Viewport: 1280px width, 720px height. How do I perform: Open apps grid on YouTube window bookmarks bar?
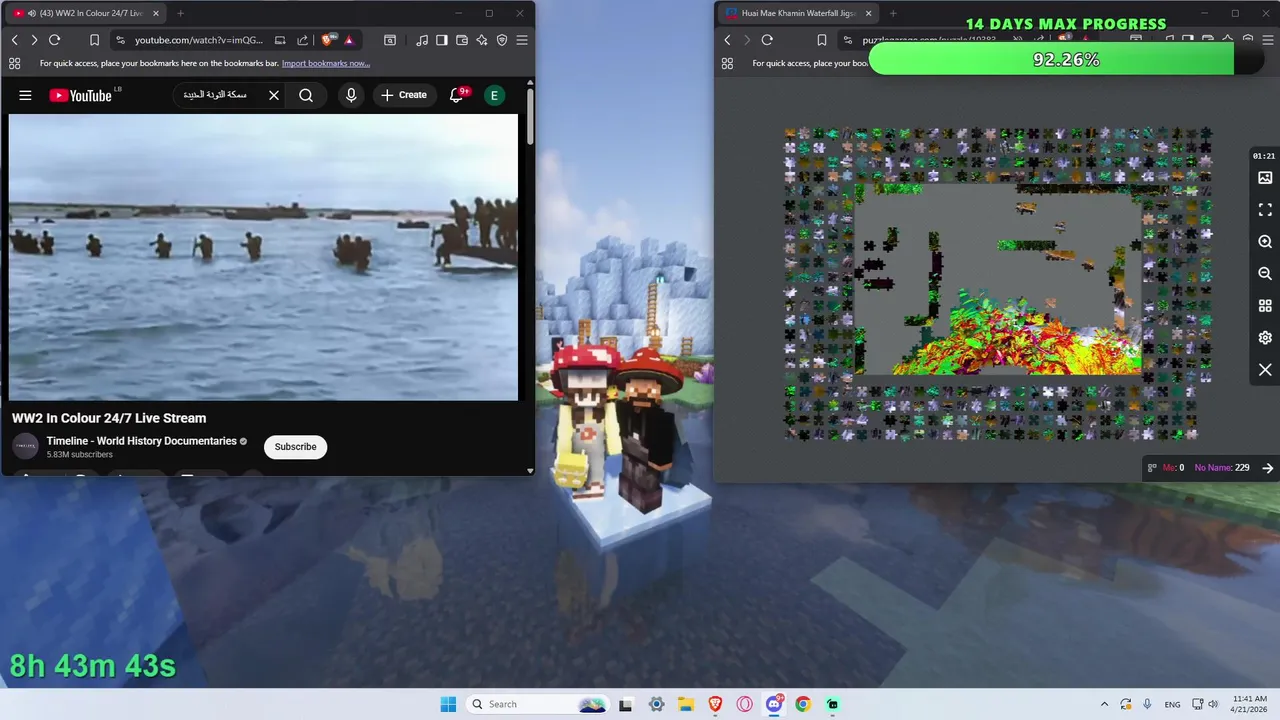coord(14,63)
